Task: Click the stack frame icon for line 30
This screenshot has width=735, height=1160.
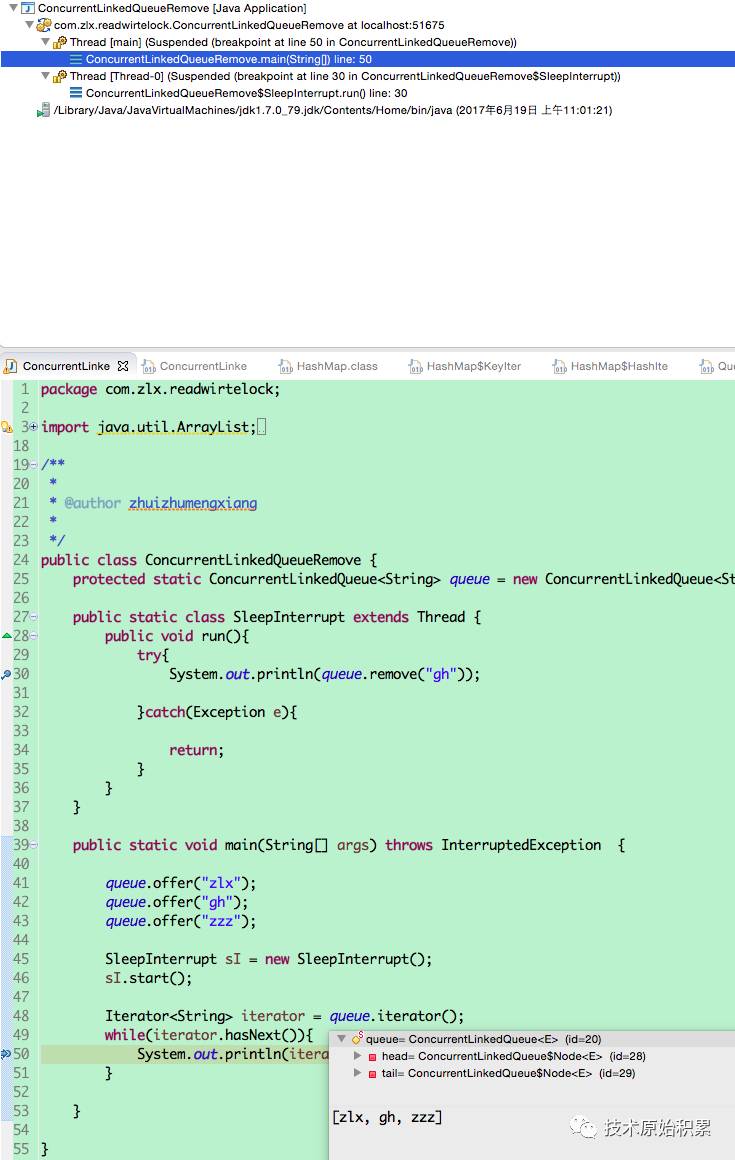Action: coord(75,93)
